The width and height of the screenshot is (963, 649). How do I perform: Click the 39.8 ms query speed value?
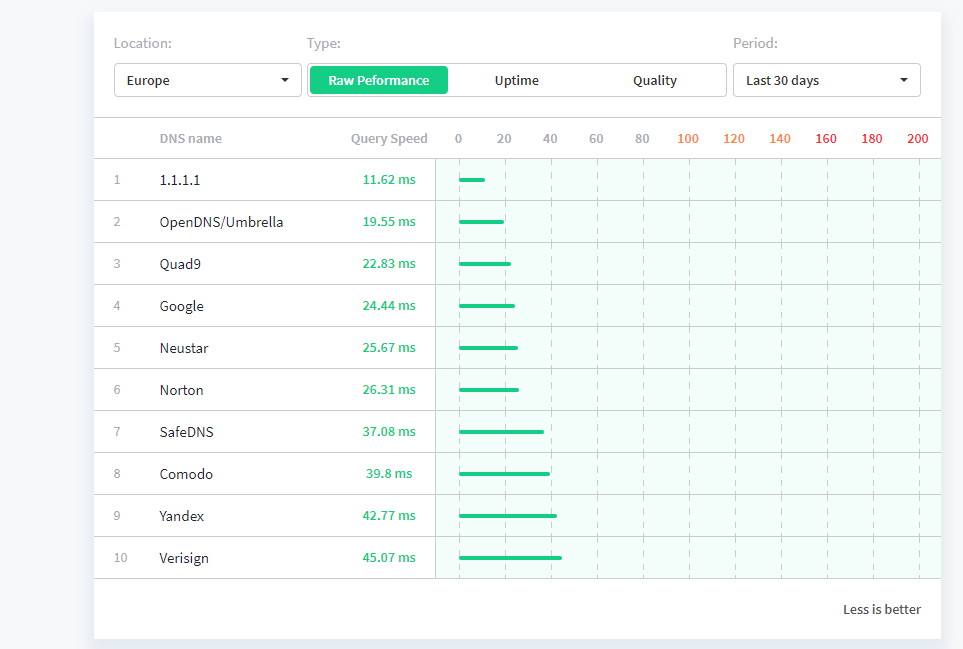point(389,473)
